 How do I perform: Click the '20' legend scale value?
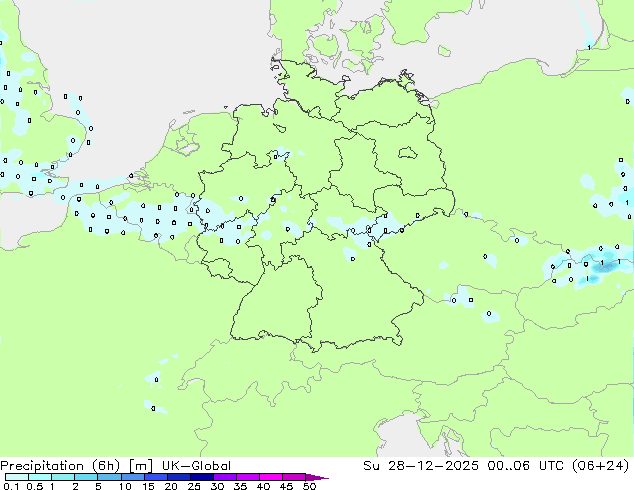(171, 486)
